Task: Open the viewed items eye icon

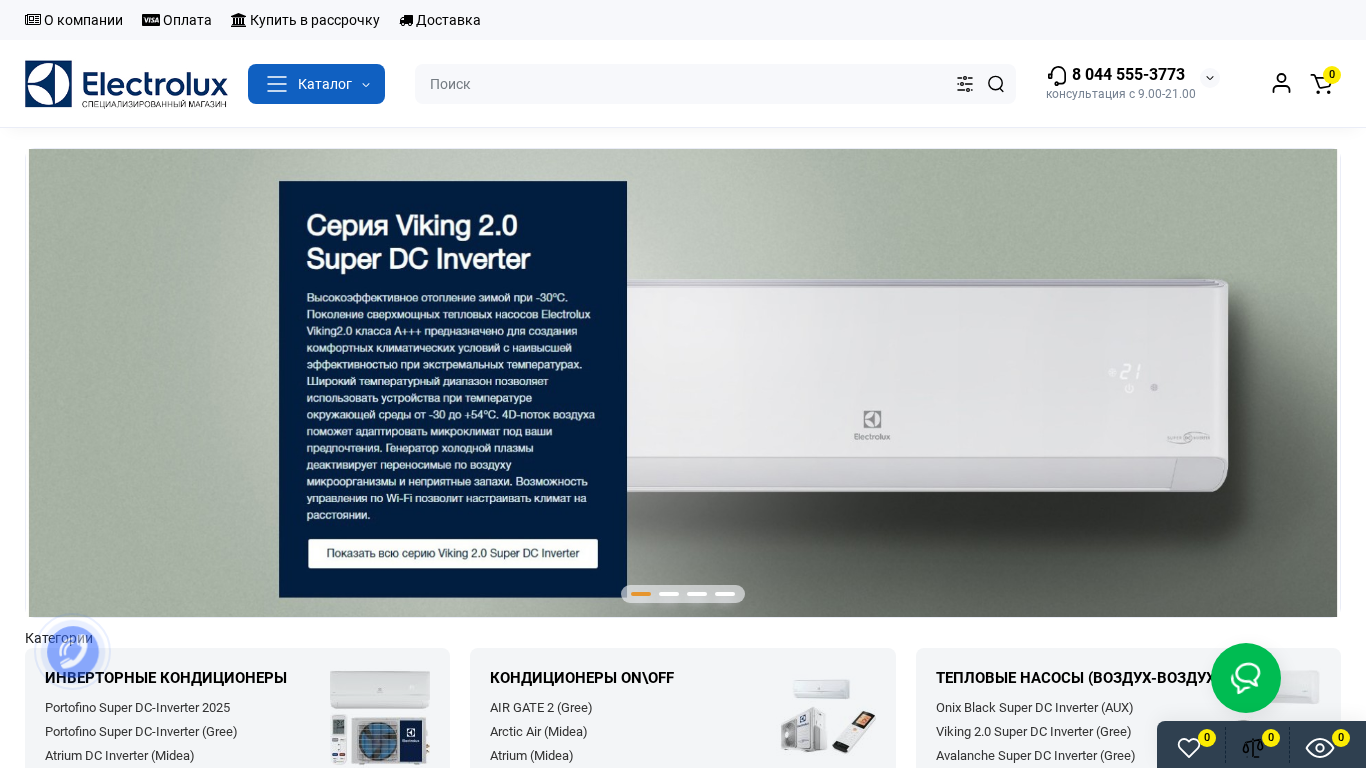Action: click(x=1320, y=747)
